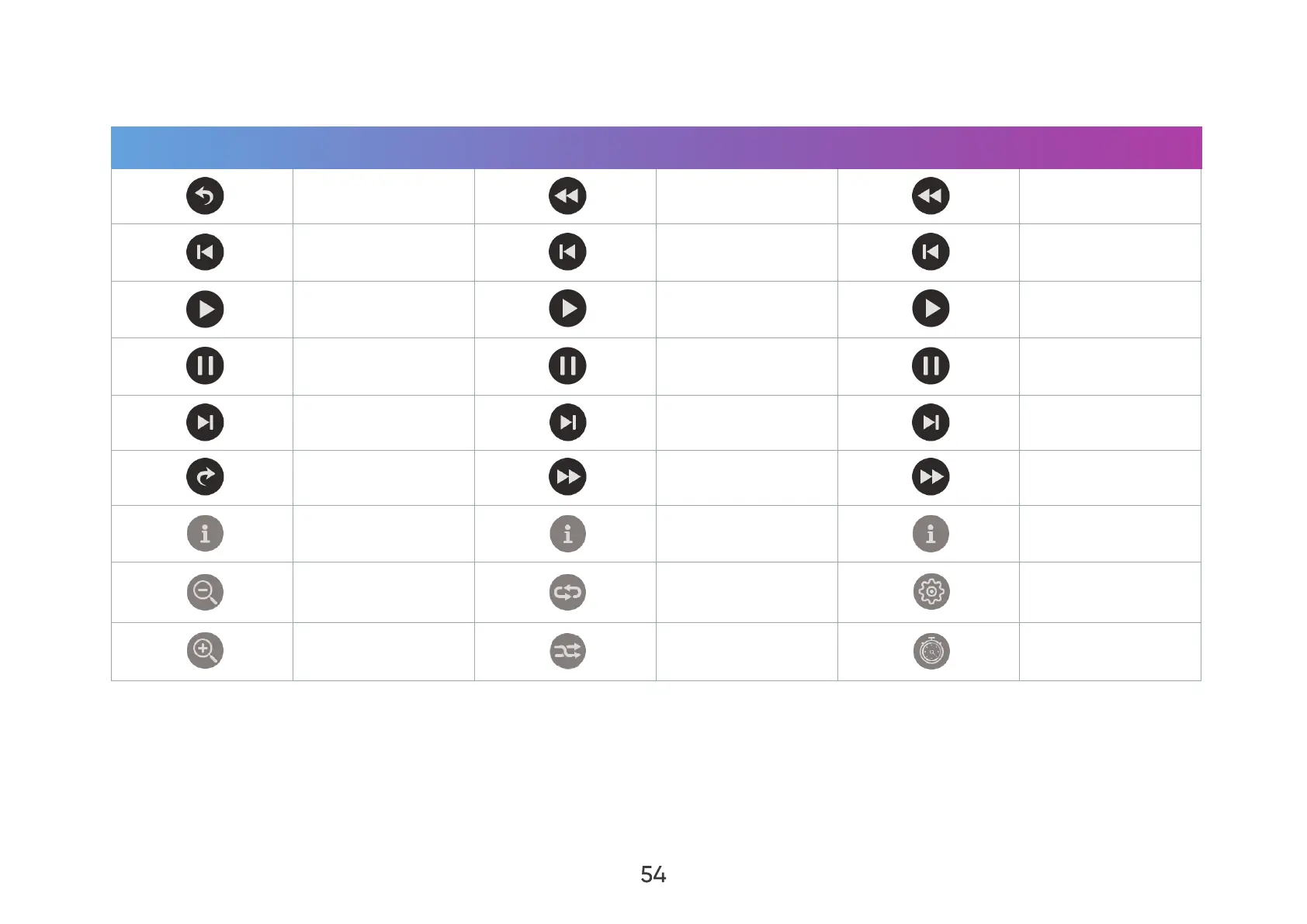The width and height of the screenshot is (1307, 924).
Task: Skip to next in the column with shuffle icon
Action: click(567, 423)
